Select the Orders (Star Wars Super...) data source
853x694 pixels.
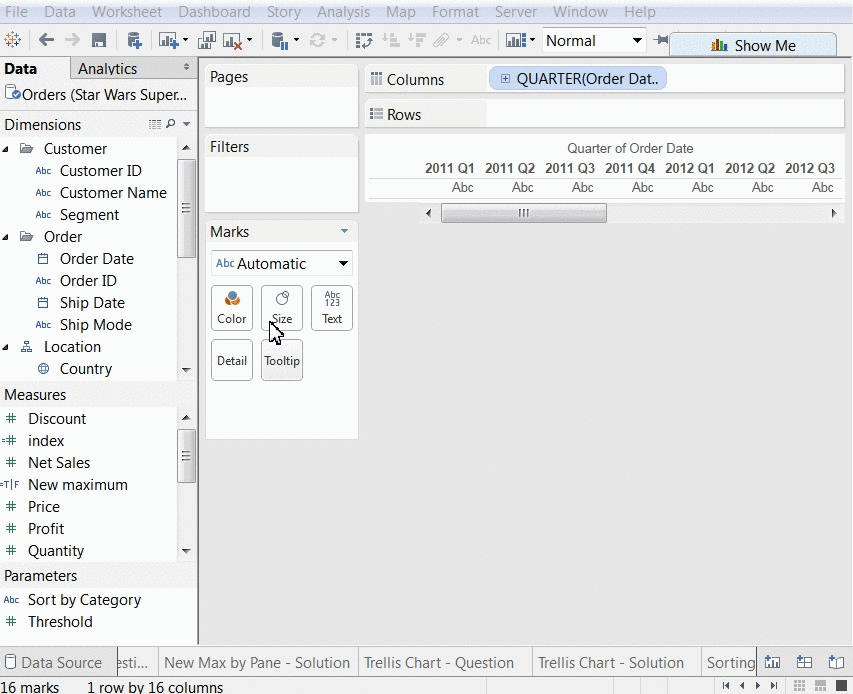[98, 94]
